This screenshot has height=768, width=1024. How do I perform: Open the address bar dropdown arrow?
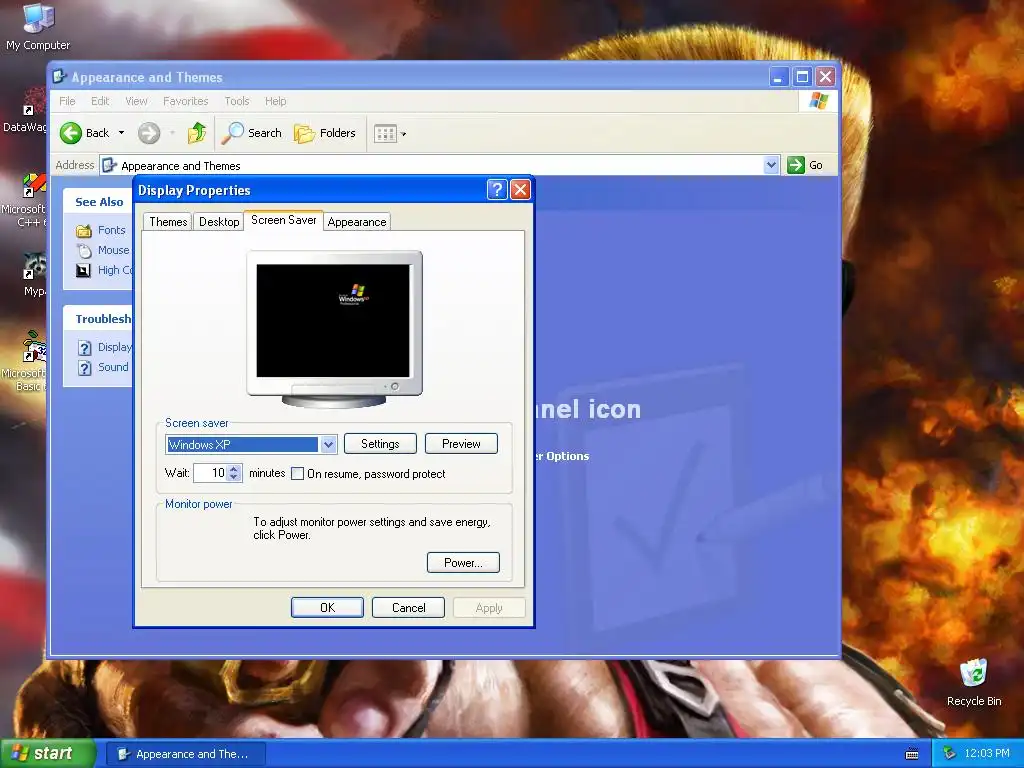pyautogui.click(x=771, y=165)
